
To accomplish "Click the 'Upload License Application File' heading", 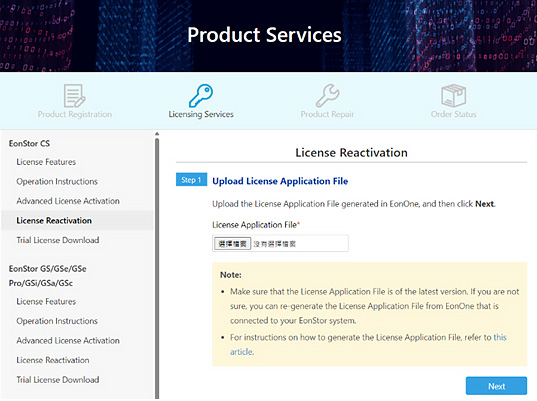I will [280, 181].
